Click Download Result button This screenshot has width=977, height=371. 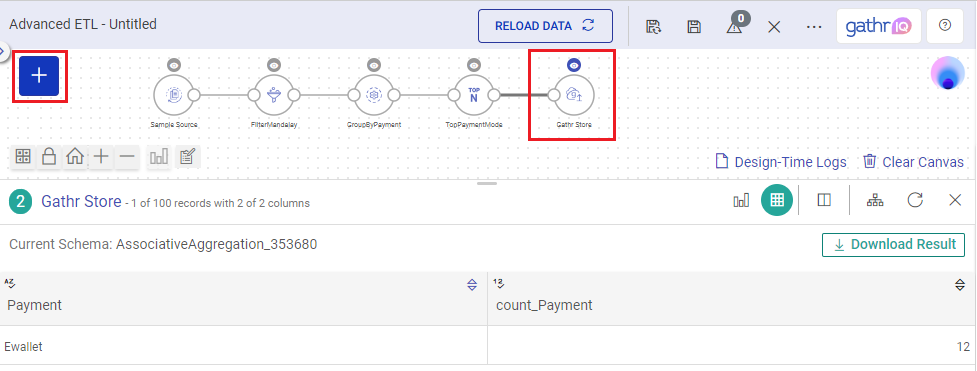coord(894,244)
